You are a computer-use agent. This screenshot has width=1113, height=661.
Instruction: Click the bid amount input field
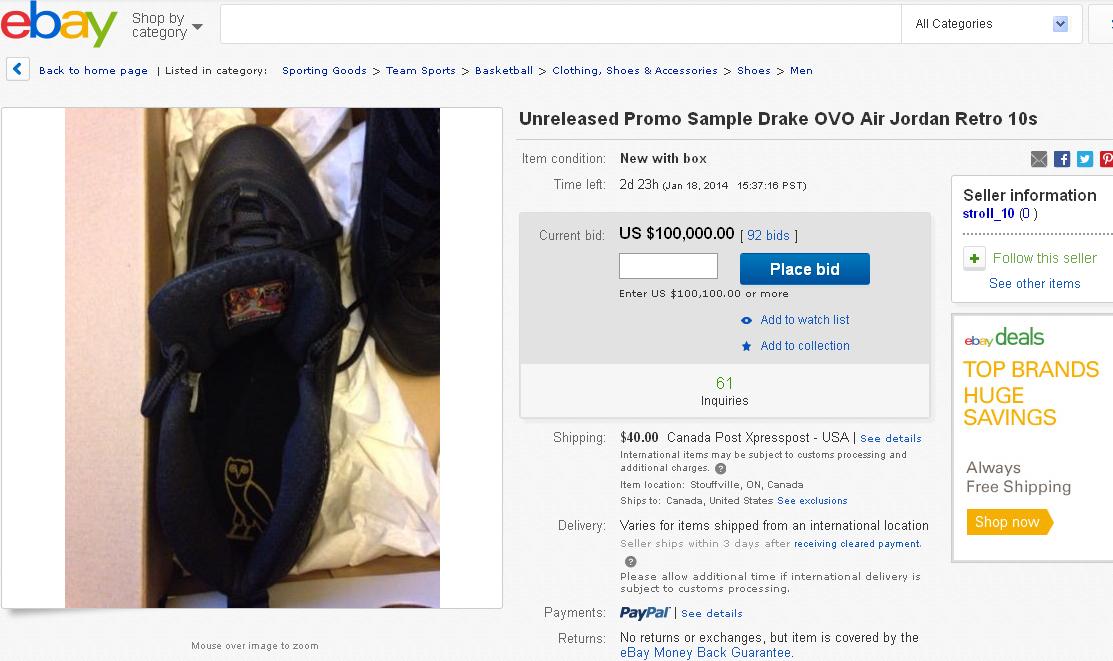point(668,266)
